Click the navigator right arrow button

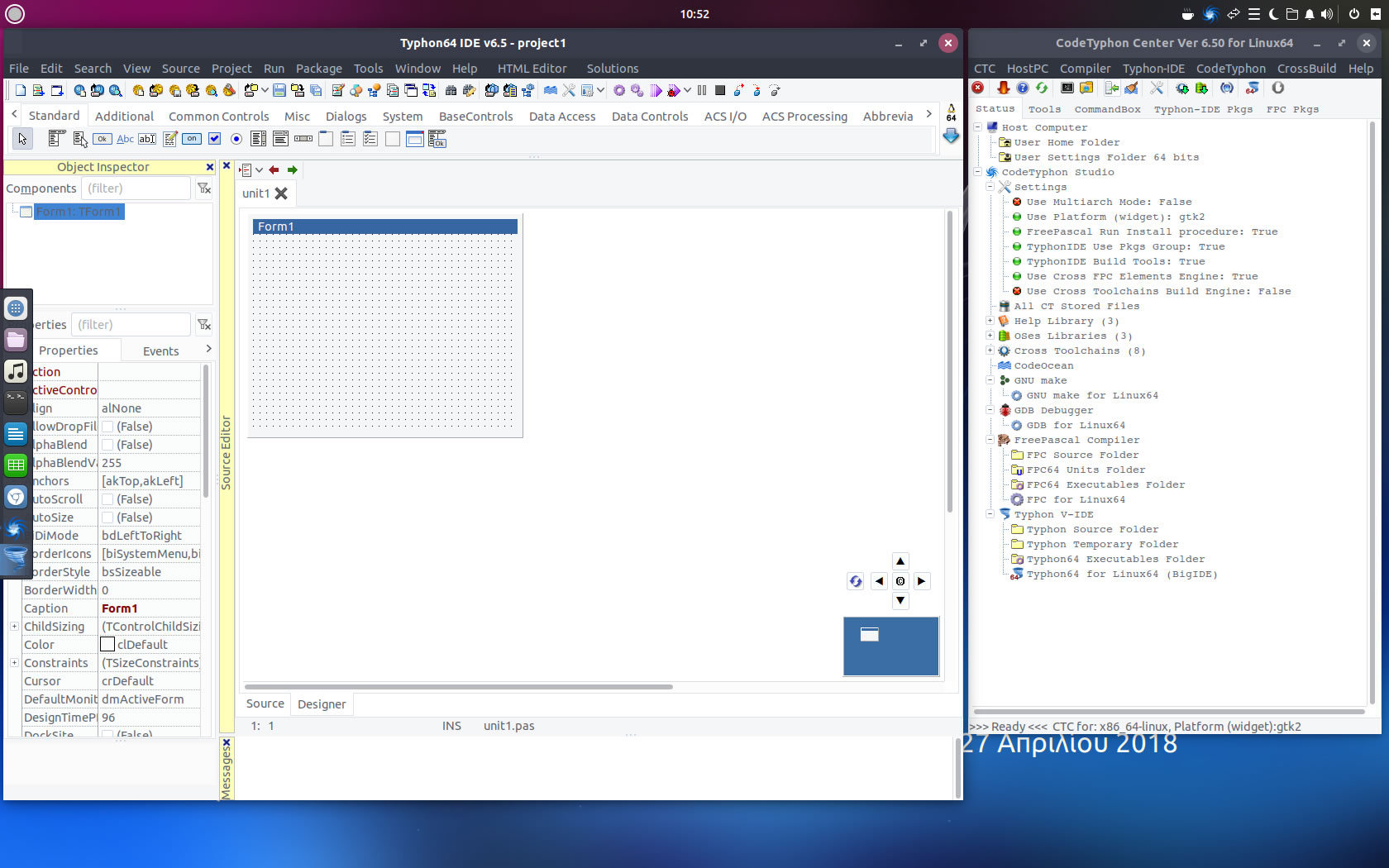921,581
